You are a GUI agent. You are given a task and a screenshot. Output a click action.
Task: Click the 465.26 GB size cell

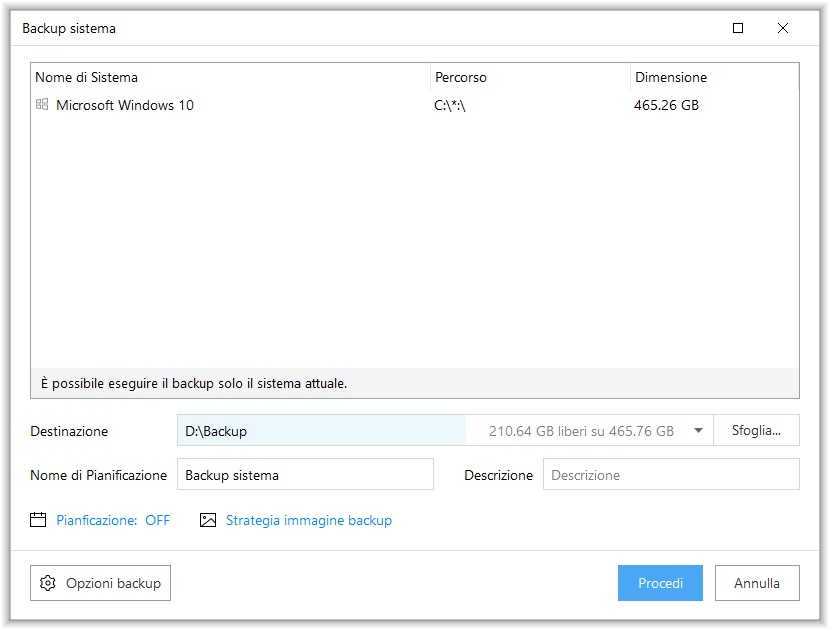point(666,105)
